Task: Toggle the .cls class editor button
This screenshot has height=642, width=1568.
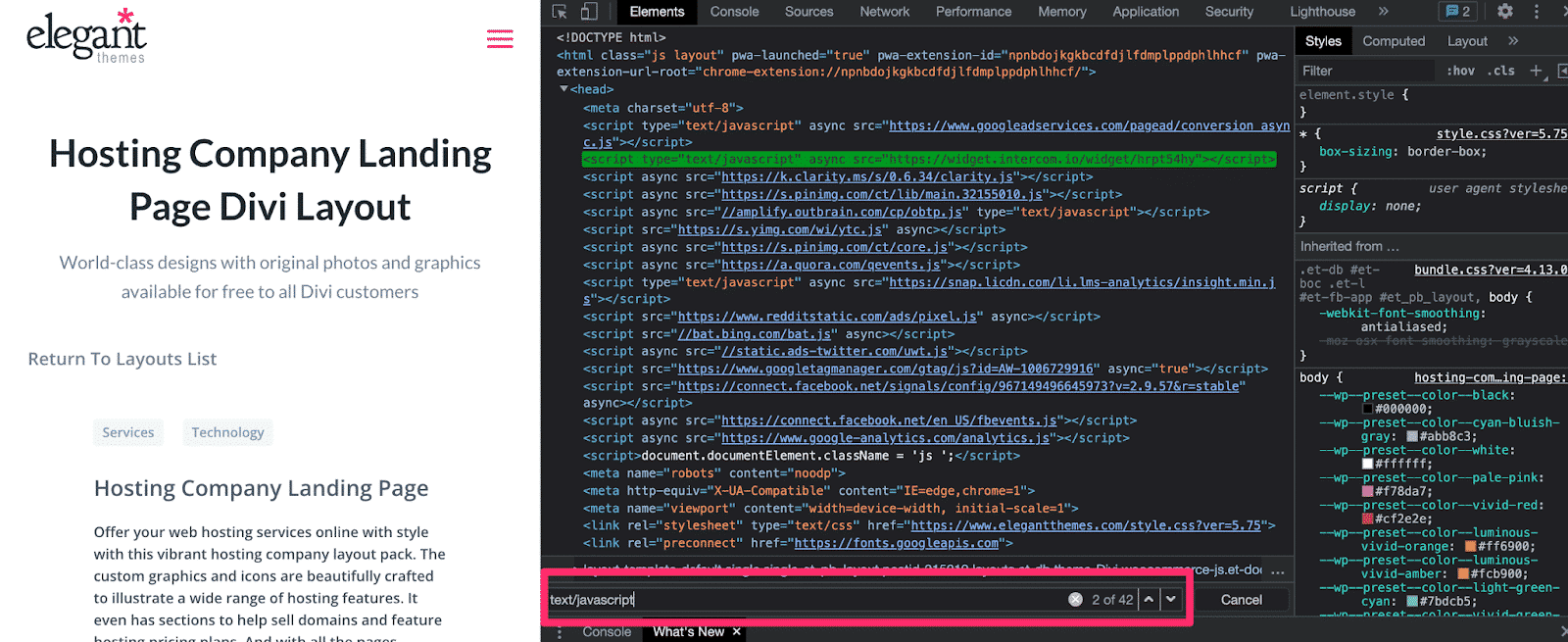Action: [1501, 71]
